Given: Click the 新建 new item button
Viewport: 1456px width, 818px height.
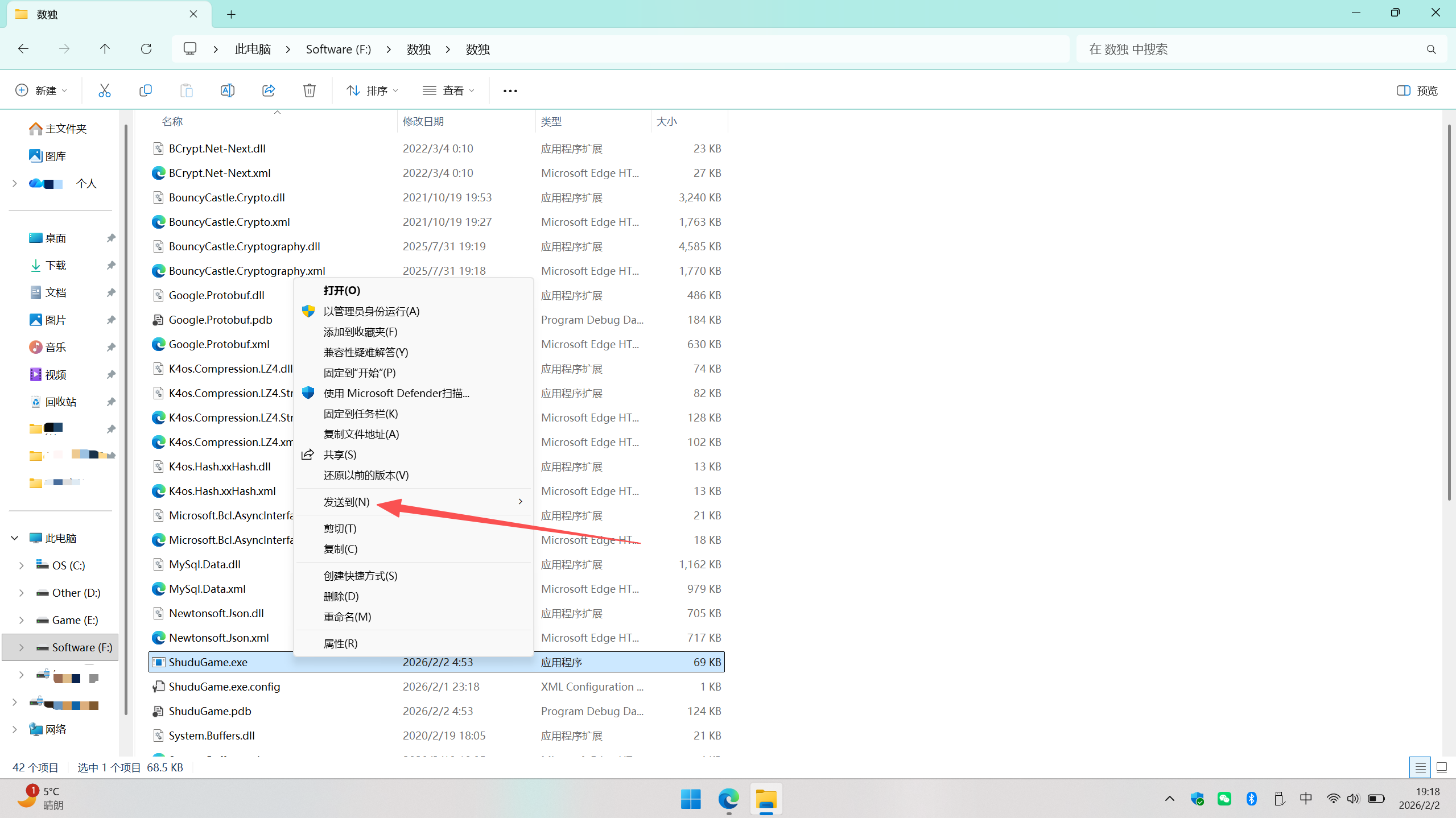Looking at the screenshot, I should pos(41,90).
